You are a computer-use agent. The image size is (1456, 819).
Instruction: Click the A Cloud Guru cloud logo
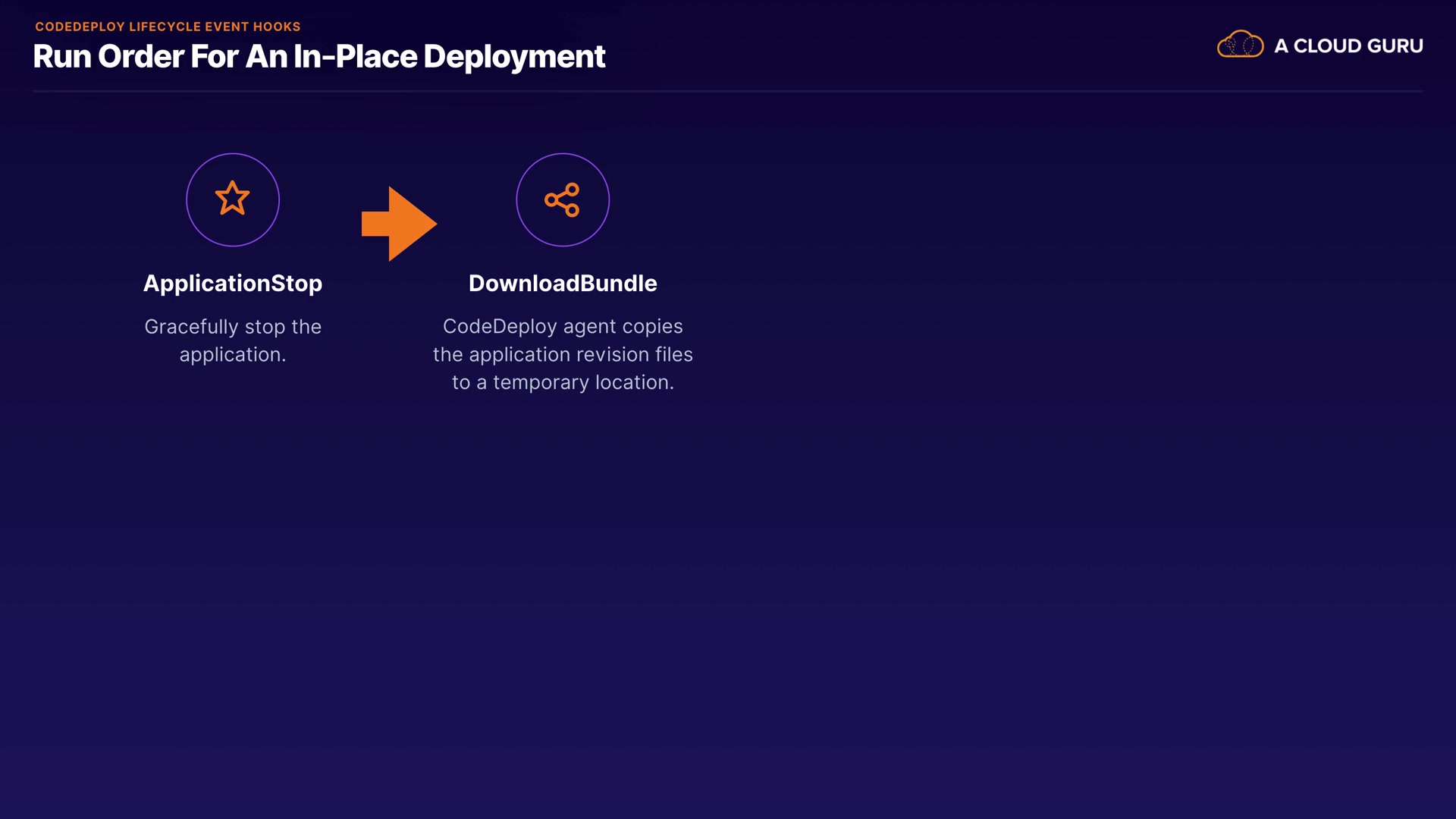pos(1240,45)
